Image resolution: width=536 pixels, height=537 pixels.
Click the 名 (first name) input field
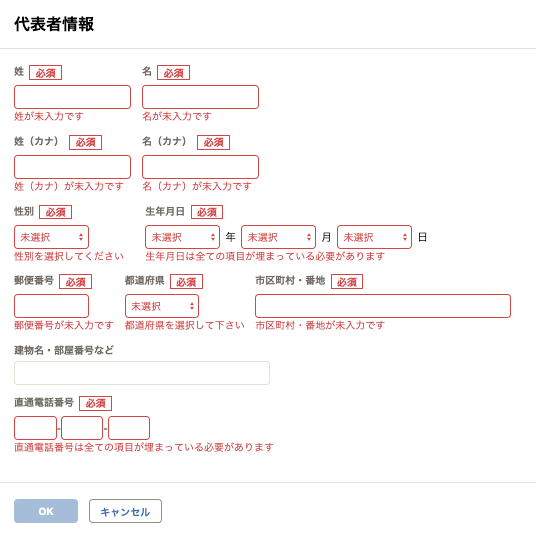tap(200, 97)
